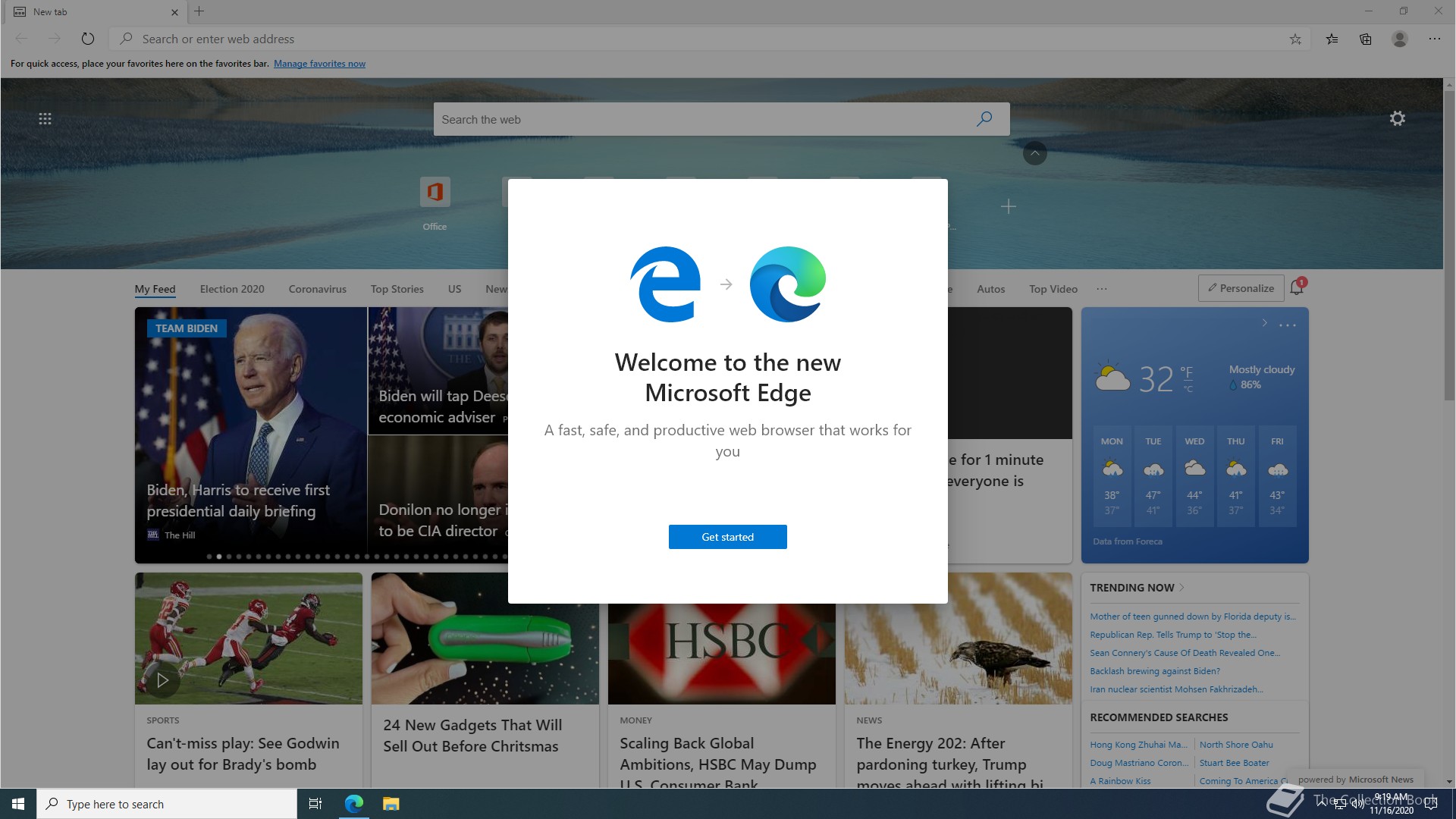Open Biden will tap Deese story
Screen dimensions: 1456x819
(442, 406)
